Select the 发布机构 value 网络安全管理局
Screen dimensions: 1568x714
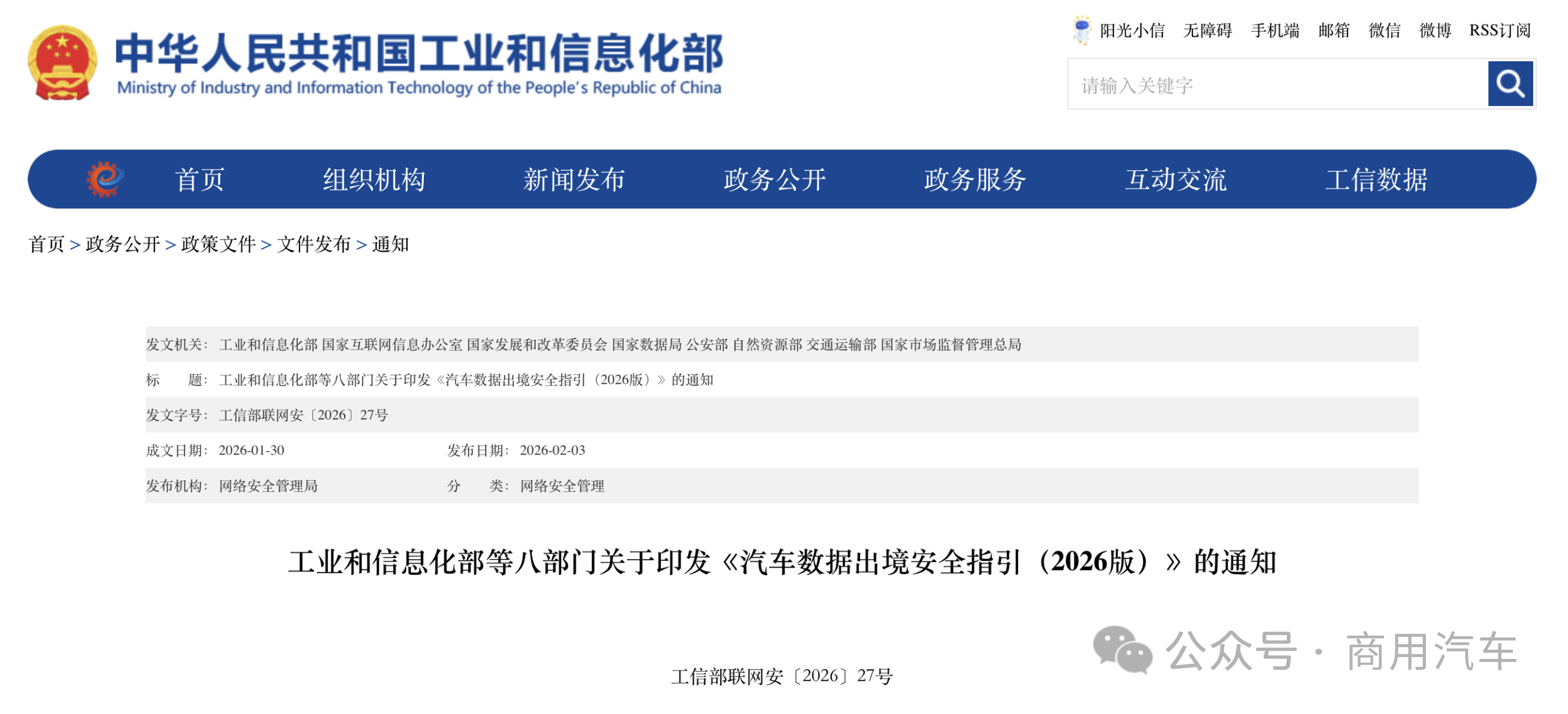point(268,486)
